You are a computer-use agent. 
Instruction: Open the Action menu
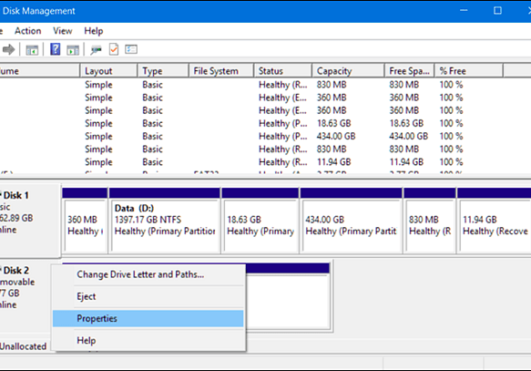pyautogui.click(x=28, y=31)
